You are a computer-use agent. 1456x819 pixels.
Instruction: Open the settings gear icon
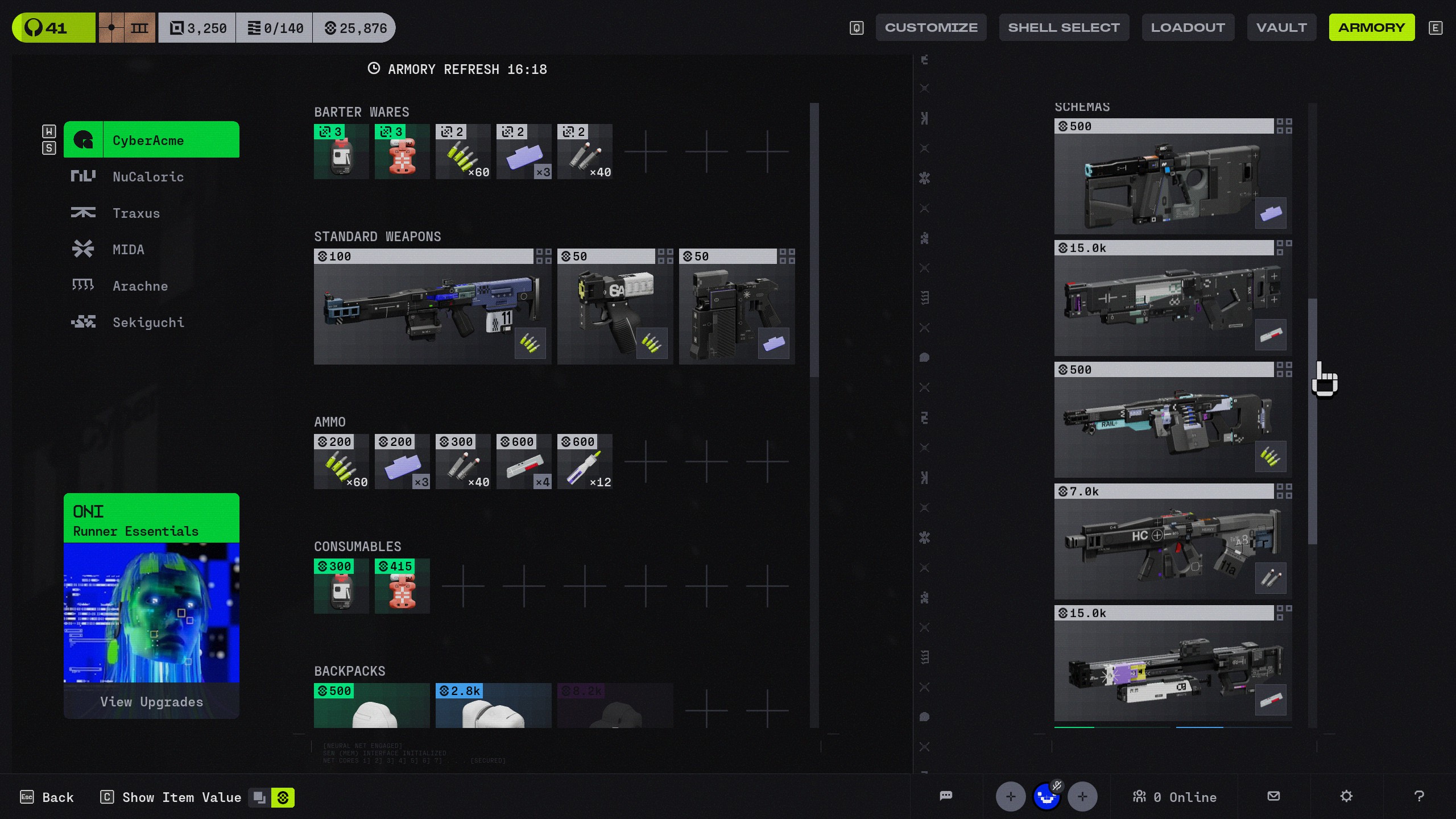1346,796
